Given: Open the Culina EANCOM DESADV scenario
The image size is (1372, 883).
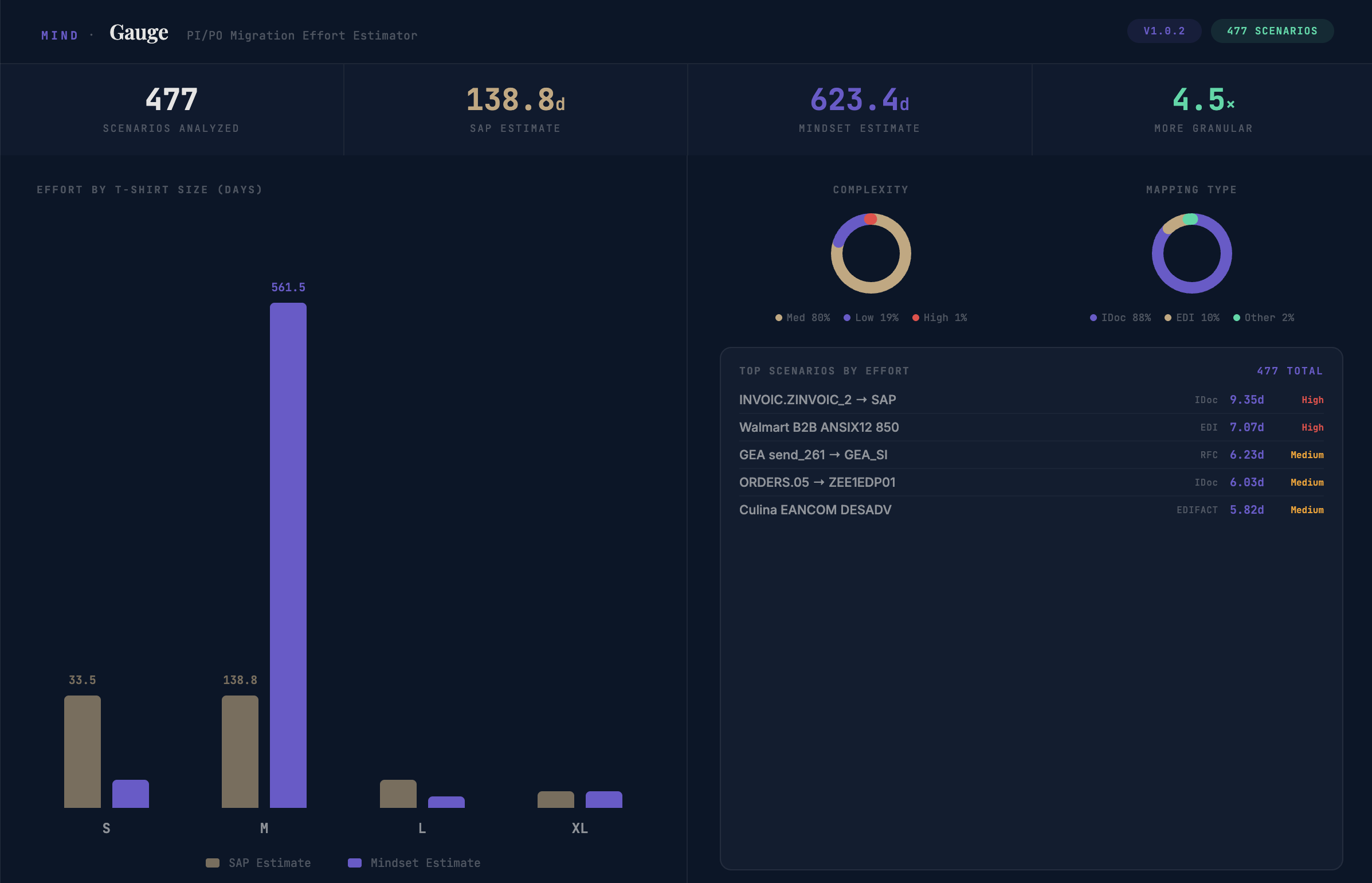Looking at the screenshot, I should pyautogui.click(x=815, y=510).
